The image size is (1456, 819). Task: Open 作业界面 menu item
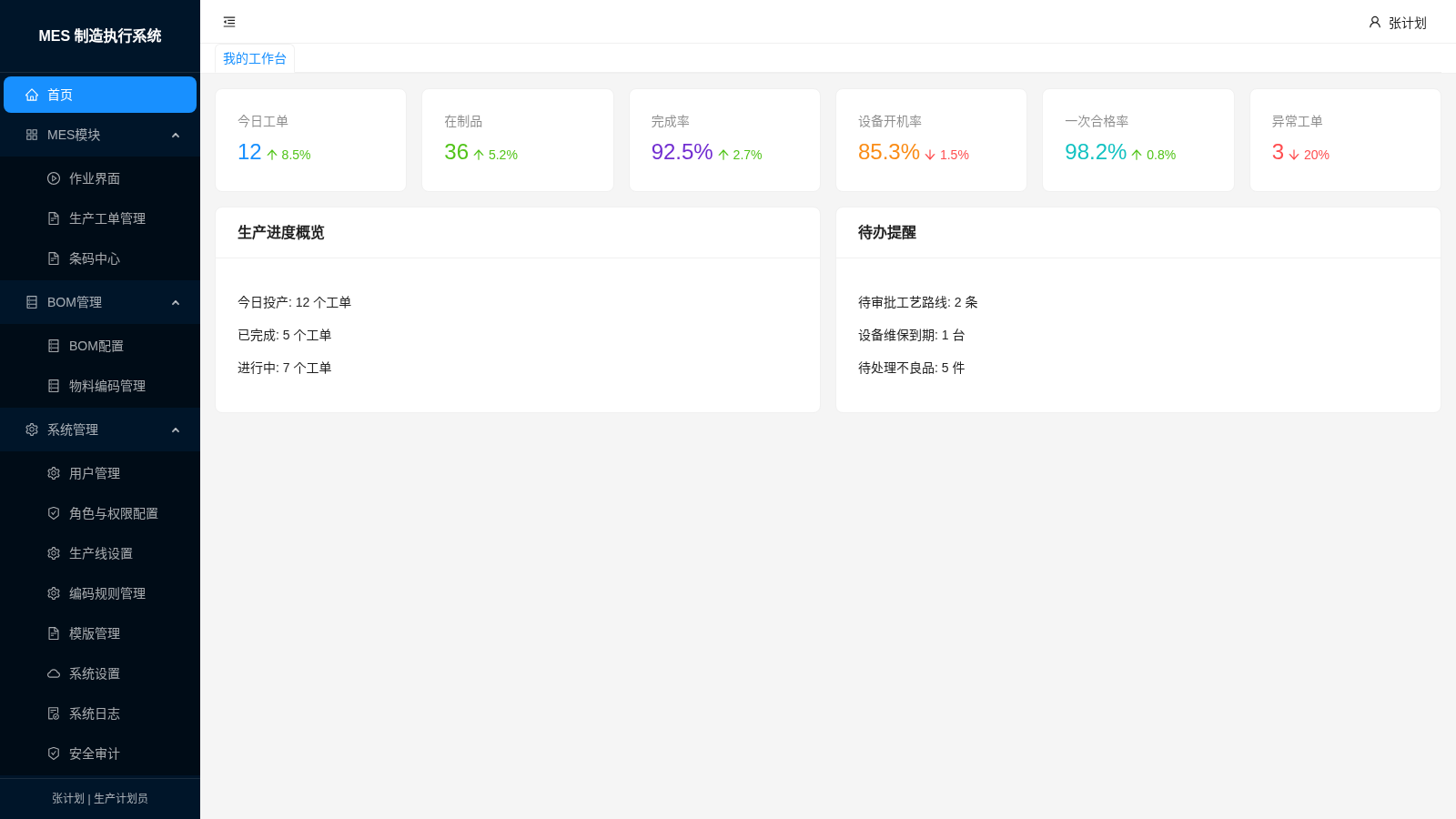[100, 178]
